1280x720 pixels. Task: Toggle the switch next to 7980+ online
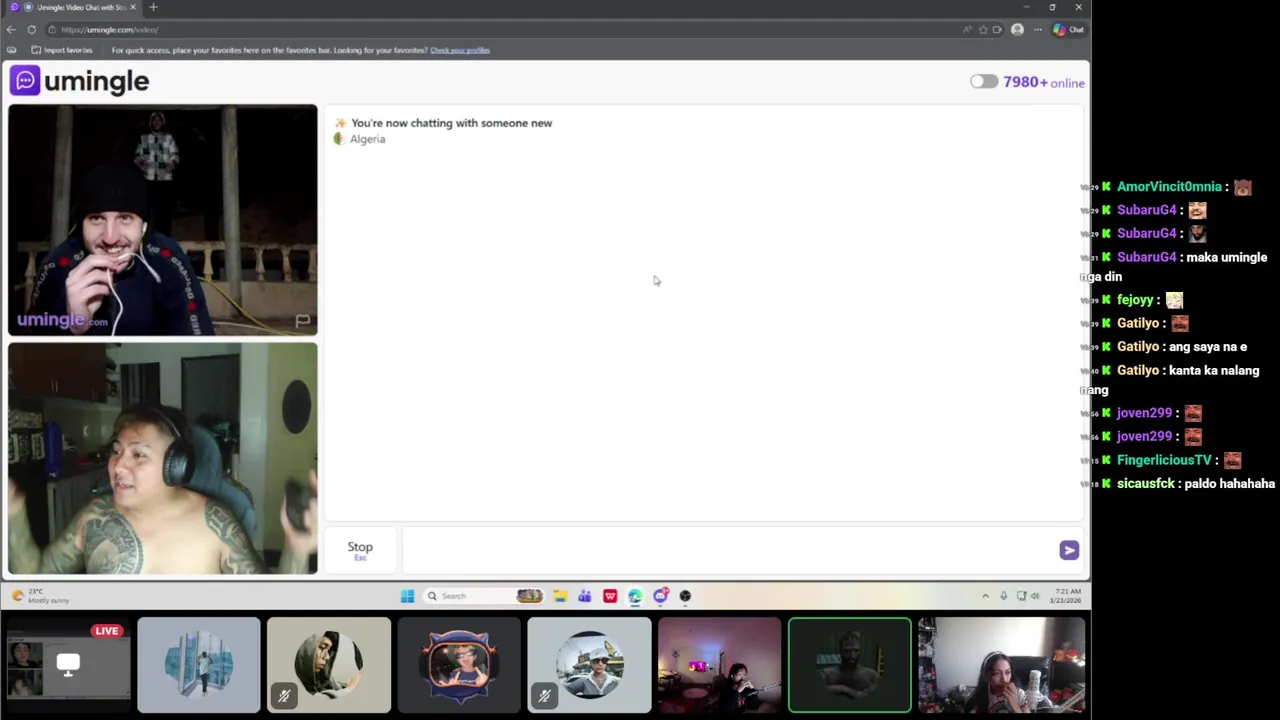[x=984, y=82]
